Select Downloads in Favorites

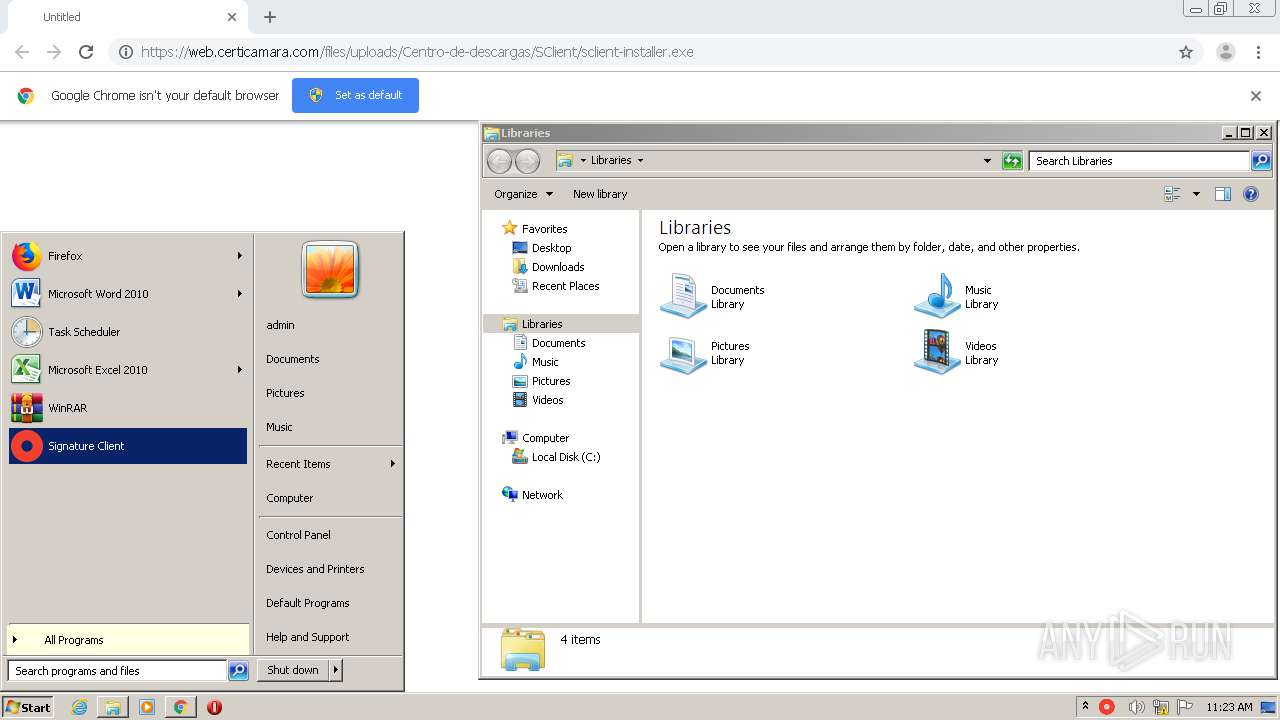tap(558, 267)
